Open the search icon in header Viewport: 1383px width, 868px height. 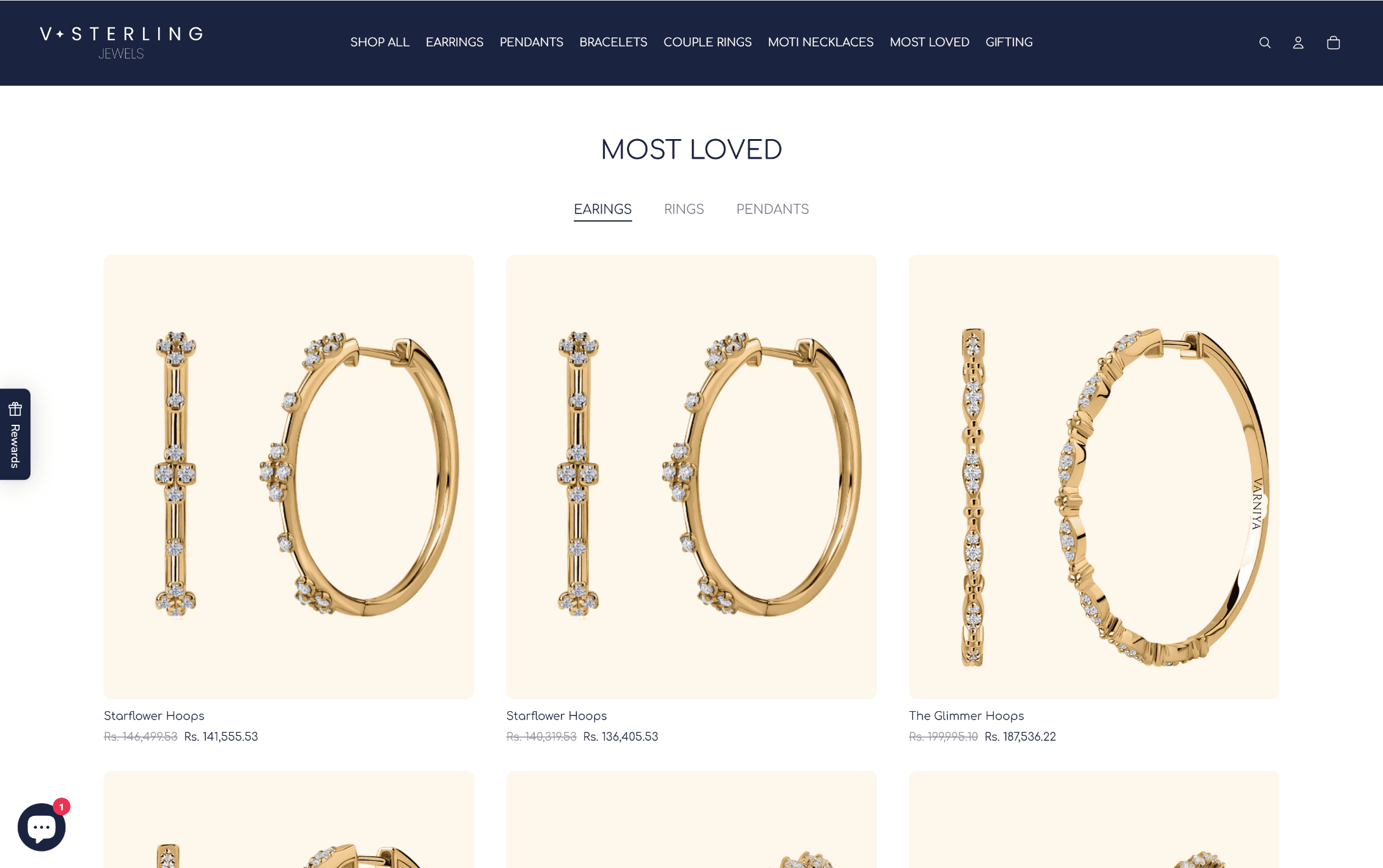(x=1264, y=43)
